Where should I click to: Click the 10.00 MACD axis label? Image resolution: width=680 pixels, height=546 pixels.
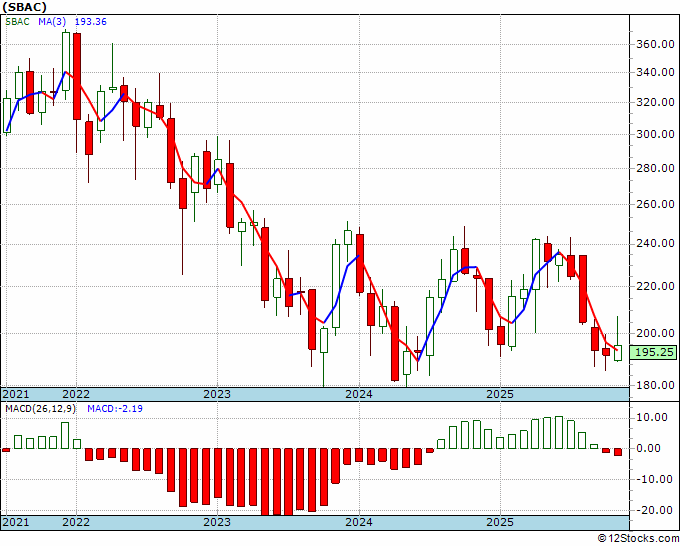(654, 418)
